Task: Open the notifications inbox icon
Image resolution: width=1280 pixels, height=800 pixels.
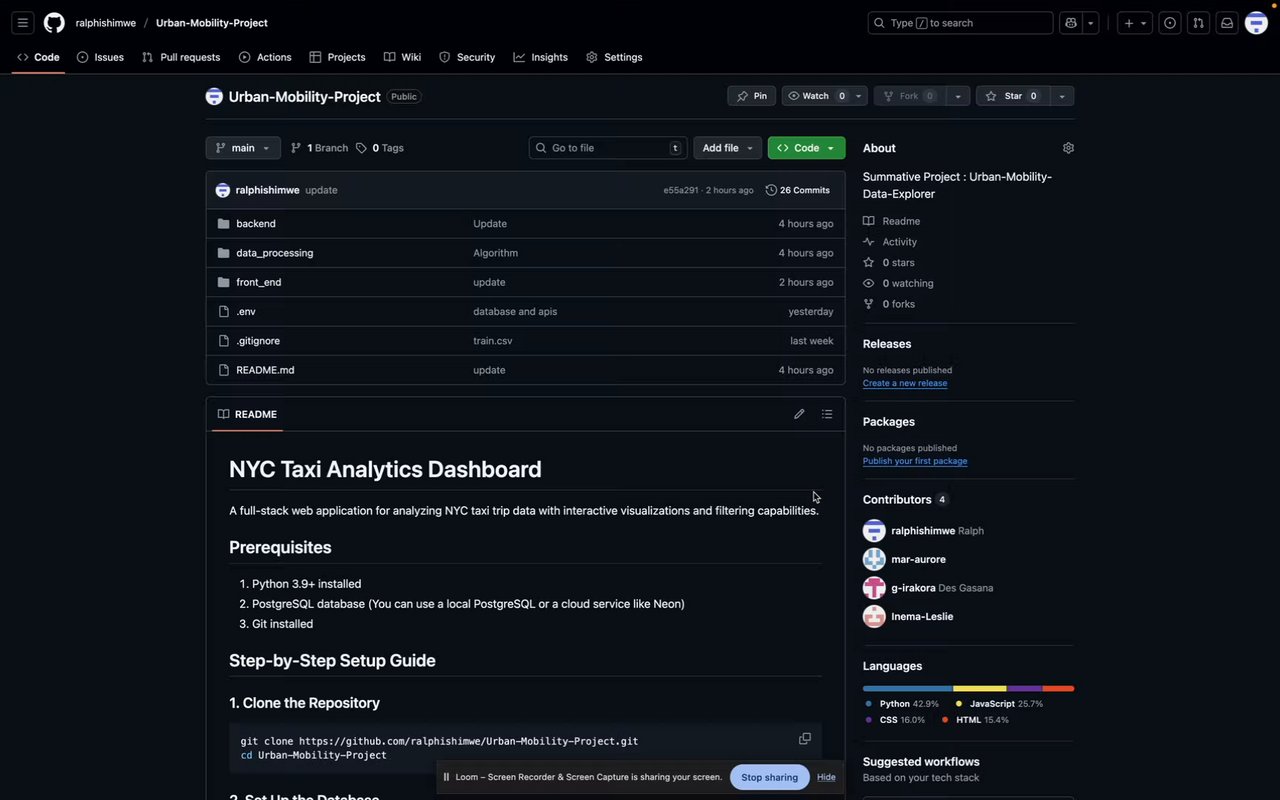Action: coord(1227,23)
